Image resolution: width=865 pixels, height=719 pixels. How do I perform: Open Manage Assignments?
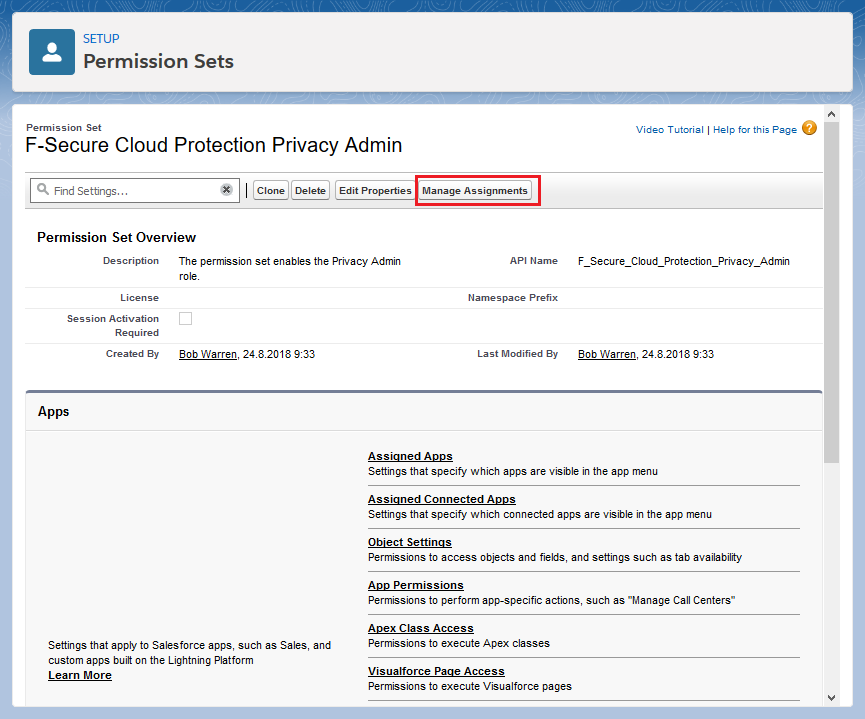click(475, 190)
